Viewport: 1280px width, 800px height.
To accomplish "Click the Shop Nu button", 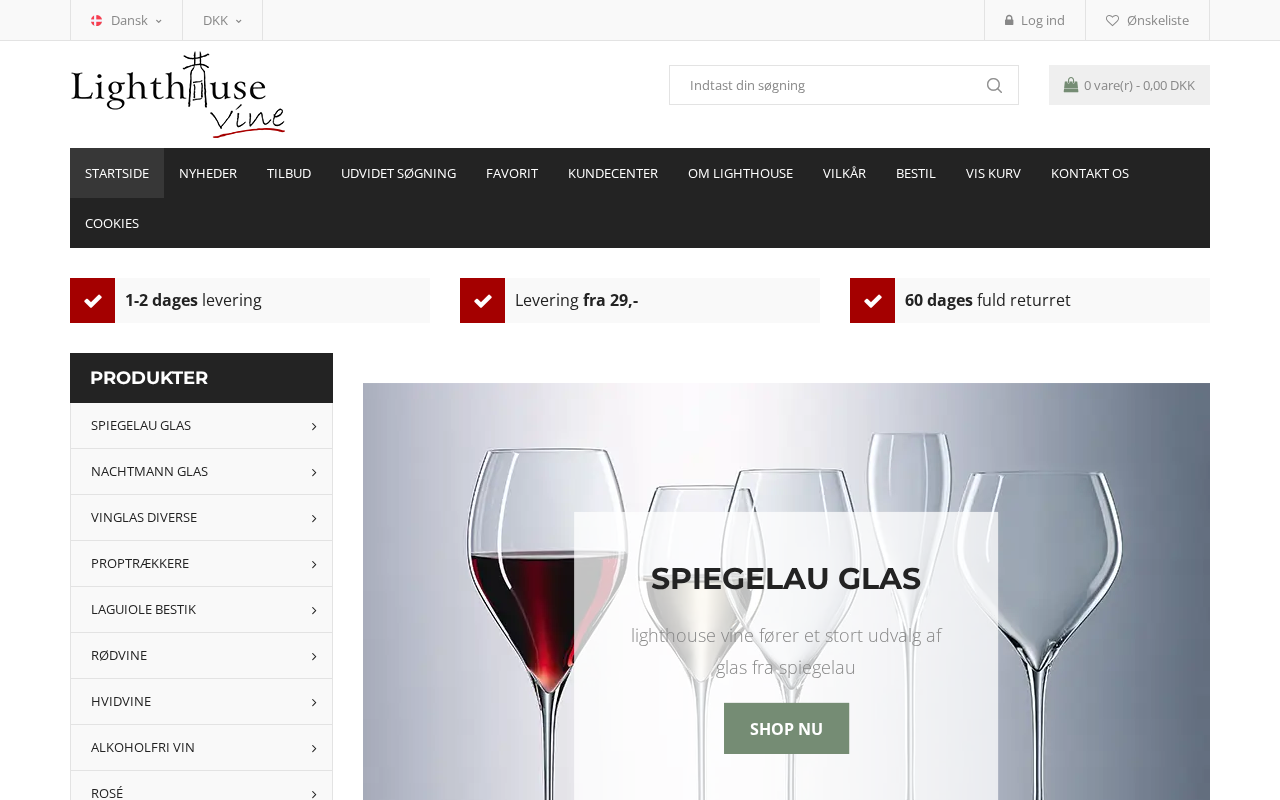I will coord(786,728).
